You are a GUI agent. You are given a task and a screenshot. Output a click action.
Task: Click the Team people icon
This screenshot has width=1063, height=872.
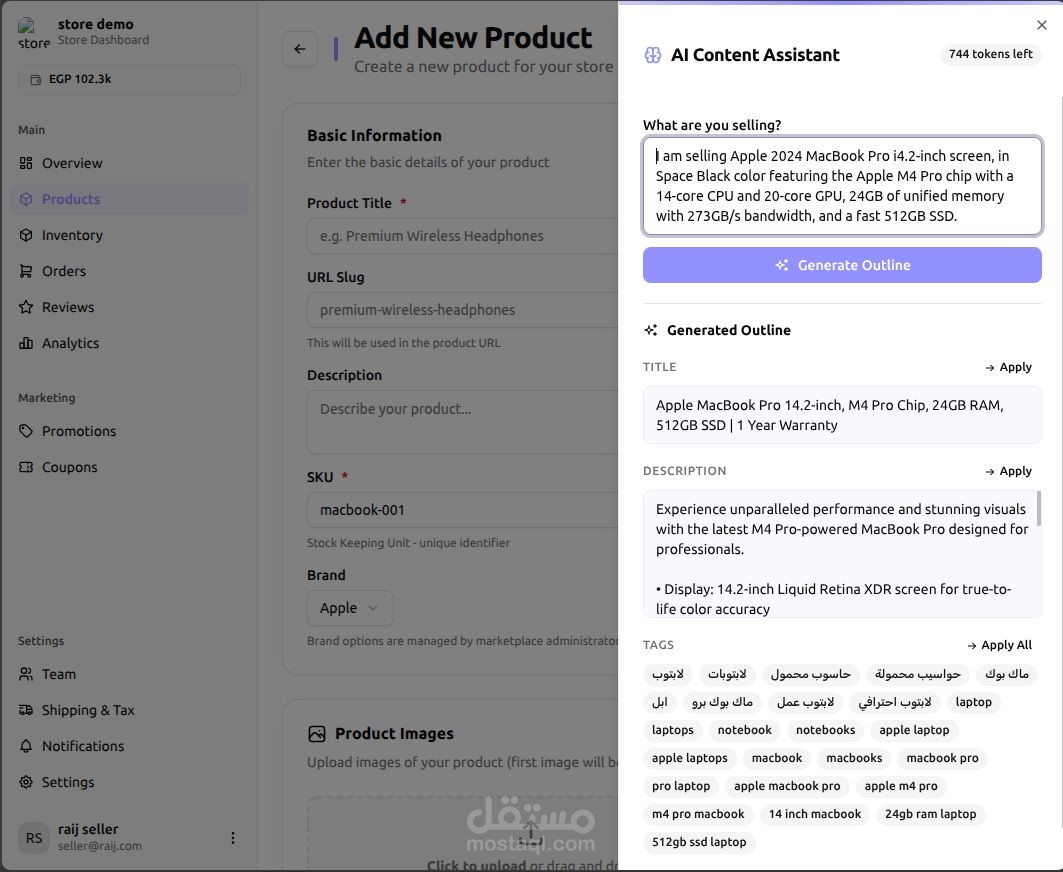click(26, 673)
